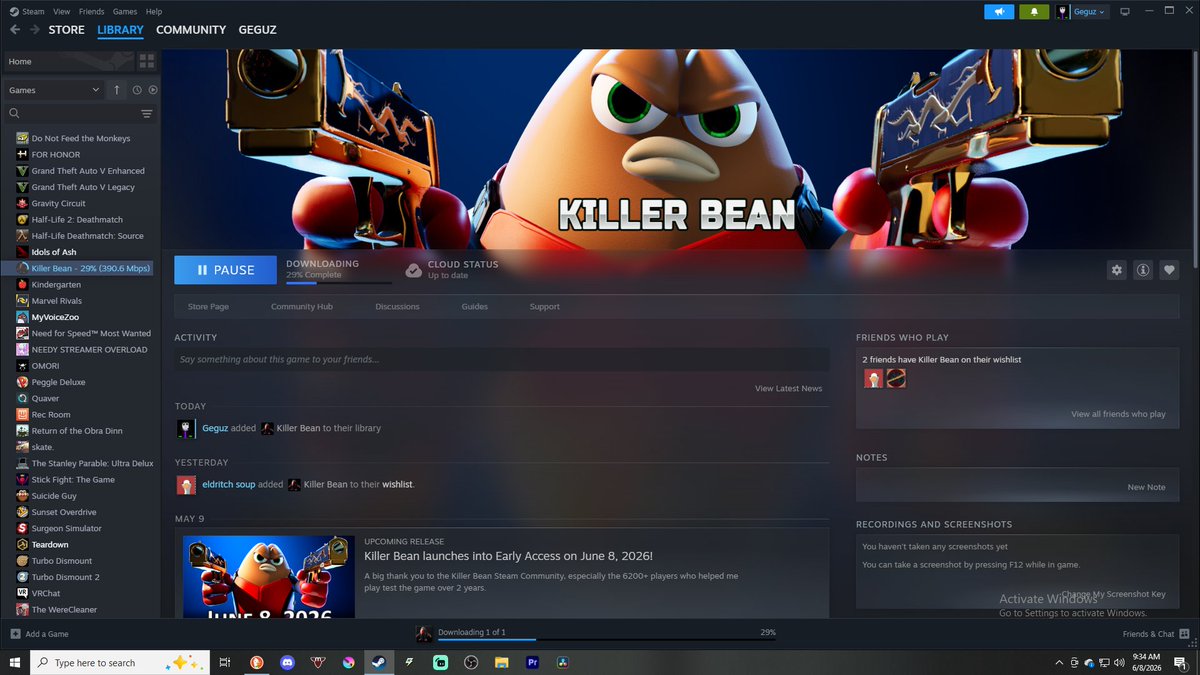Viewport: 1200px width, 675px height.
Task: Open the Windows Start menu
Action: [15, 662]
